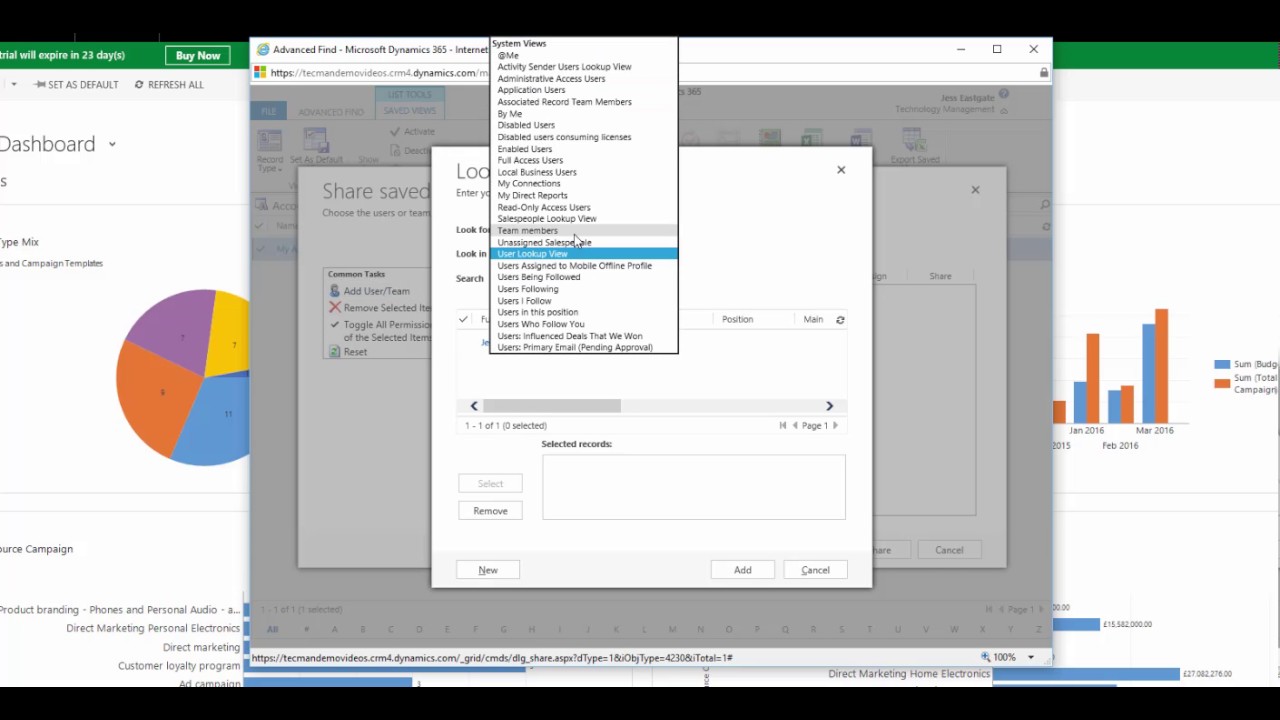Image resolution: width=1280 pixels, height=720 pixels.
Task: Select 'My Connections' in dropdown list
Action: 583,184
